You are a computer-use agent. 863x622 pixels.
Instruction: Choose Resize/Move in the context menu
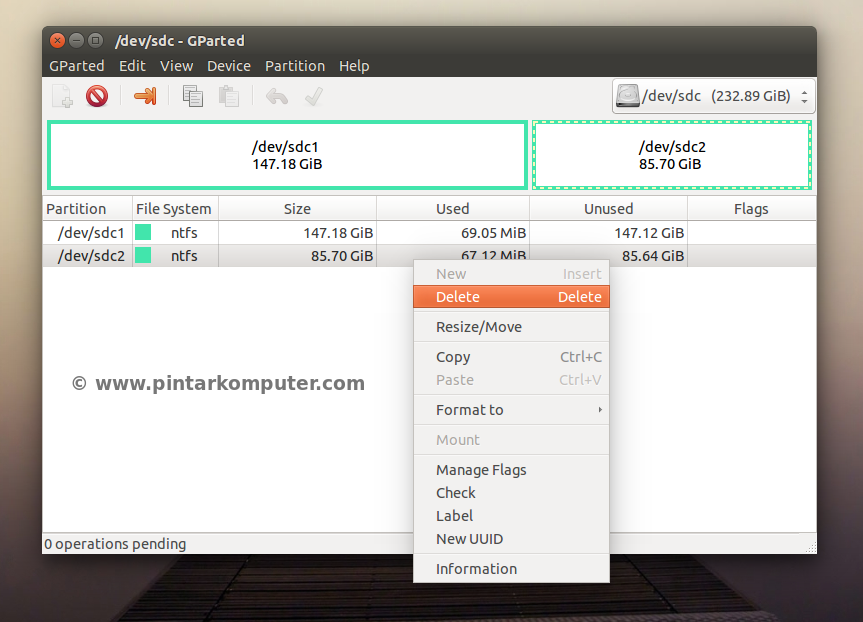(x=511, y=327)
